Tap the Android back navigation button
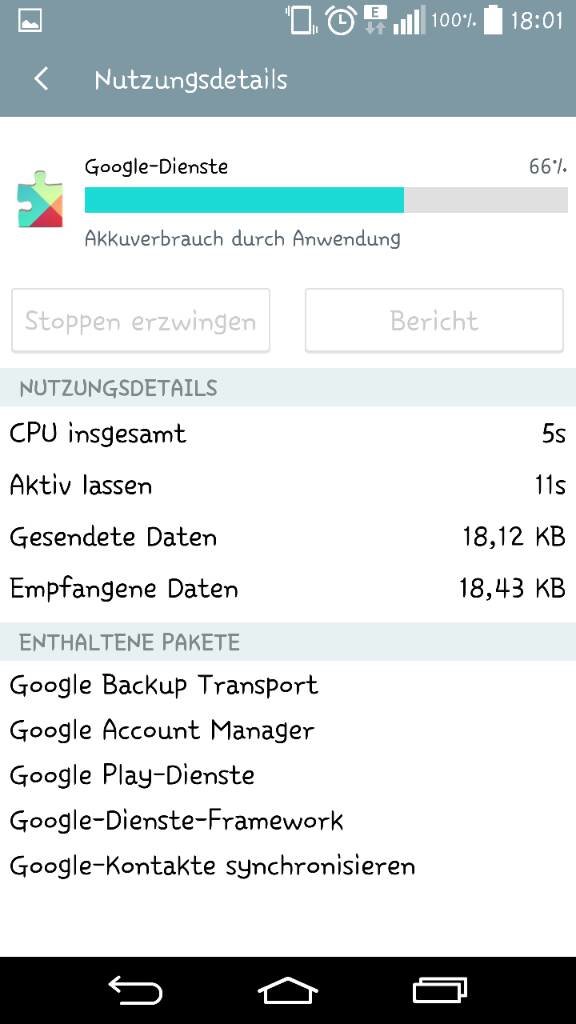 [135, 990]
